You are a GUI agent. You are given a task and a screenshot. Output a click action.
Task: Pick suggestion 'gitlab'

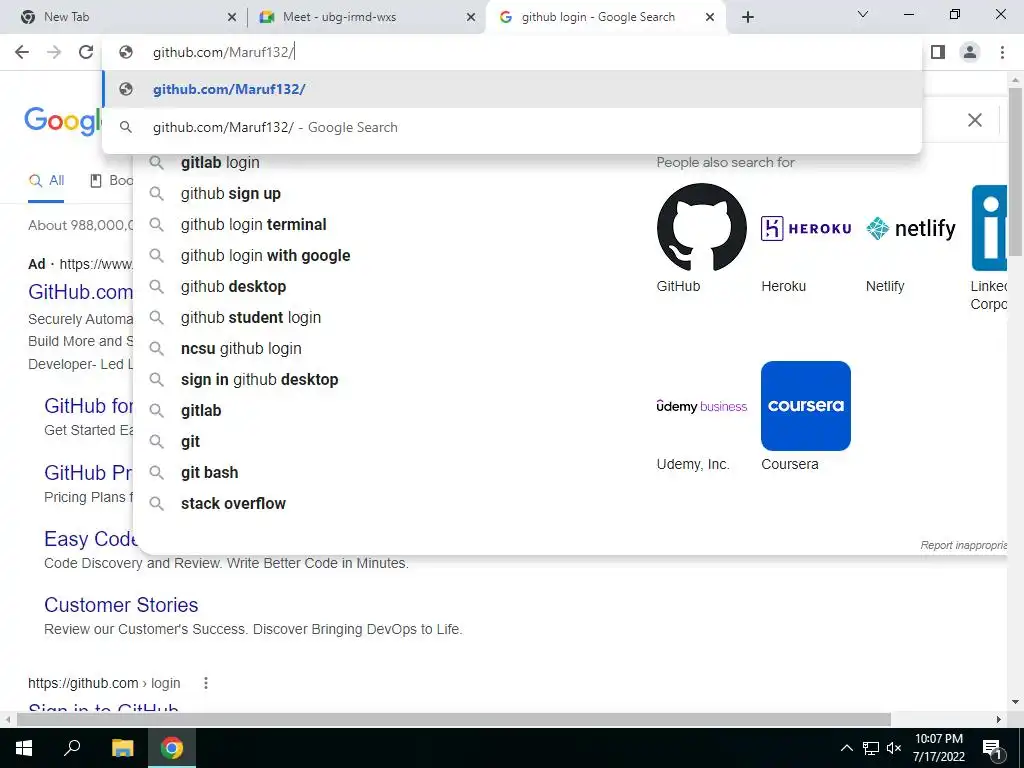pyautogui.click(x=201, y=411)
